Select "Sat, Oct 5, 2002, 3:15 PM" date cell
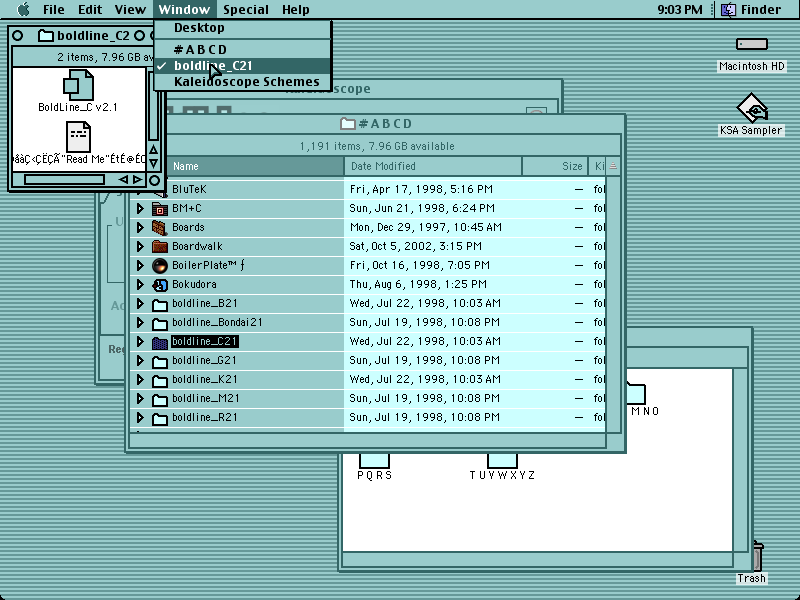The height and width of the screenshot is (600, 800). point(415,246)
